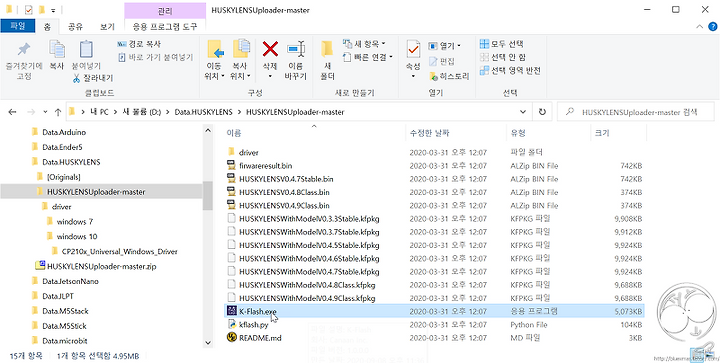Click the 열기 open button

coord(444,46)
